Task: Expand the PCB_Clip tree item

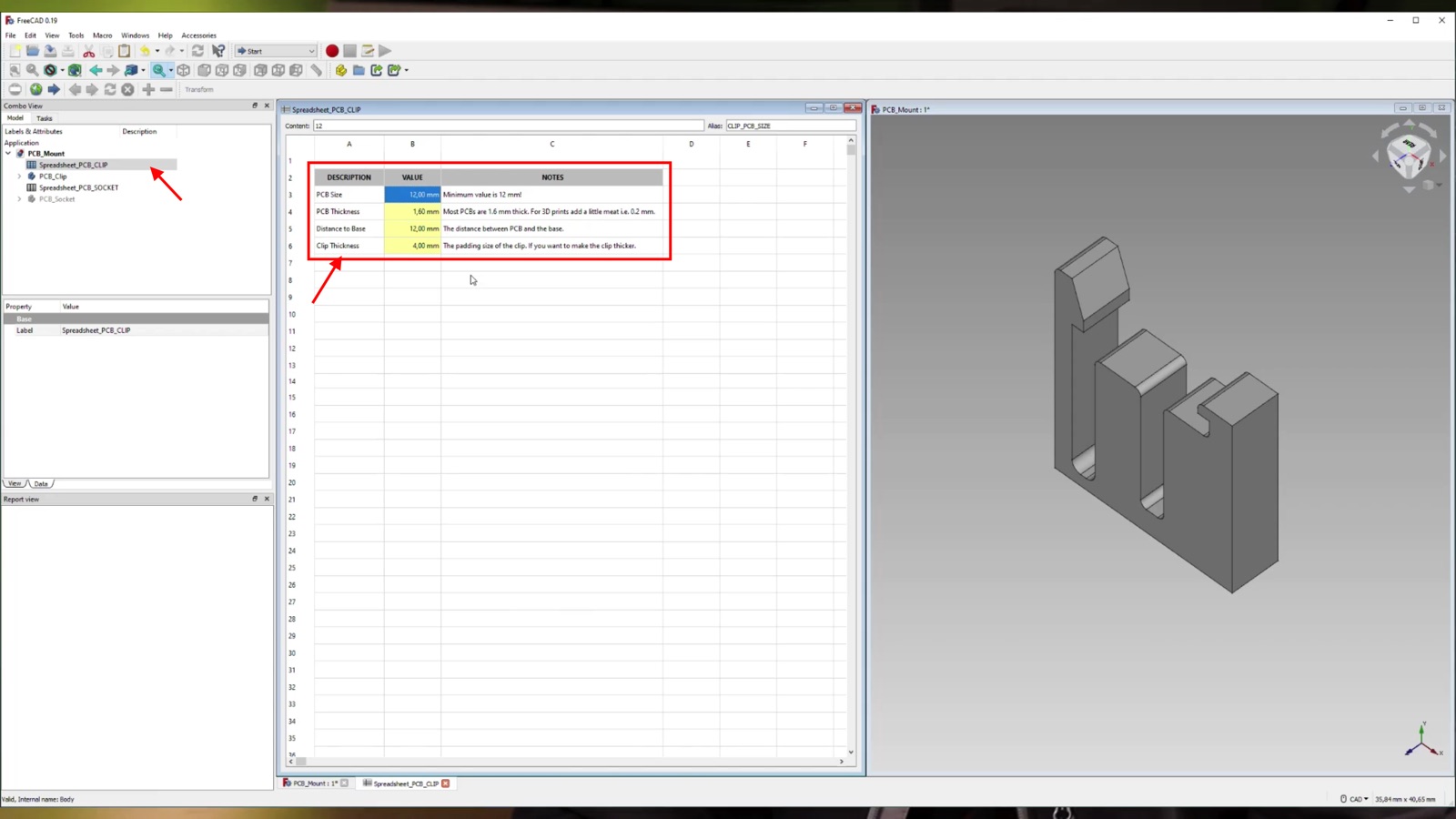Action: (x=20, y=176)
